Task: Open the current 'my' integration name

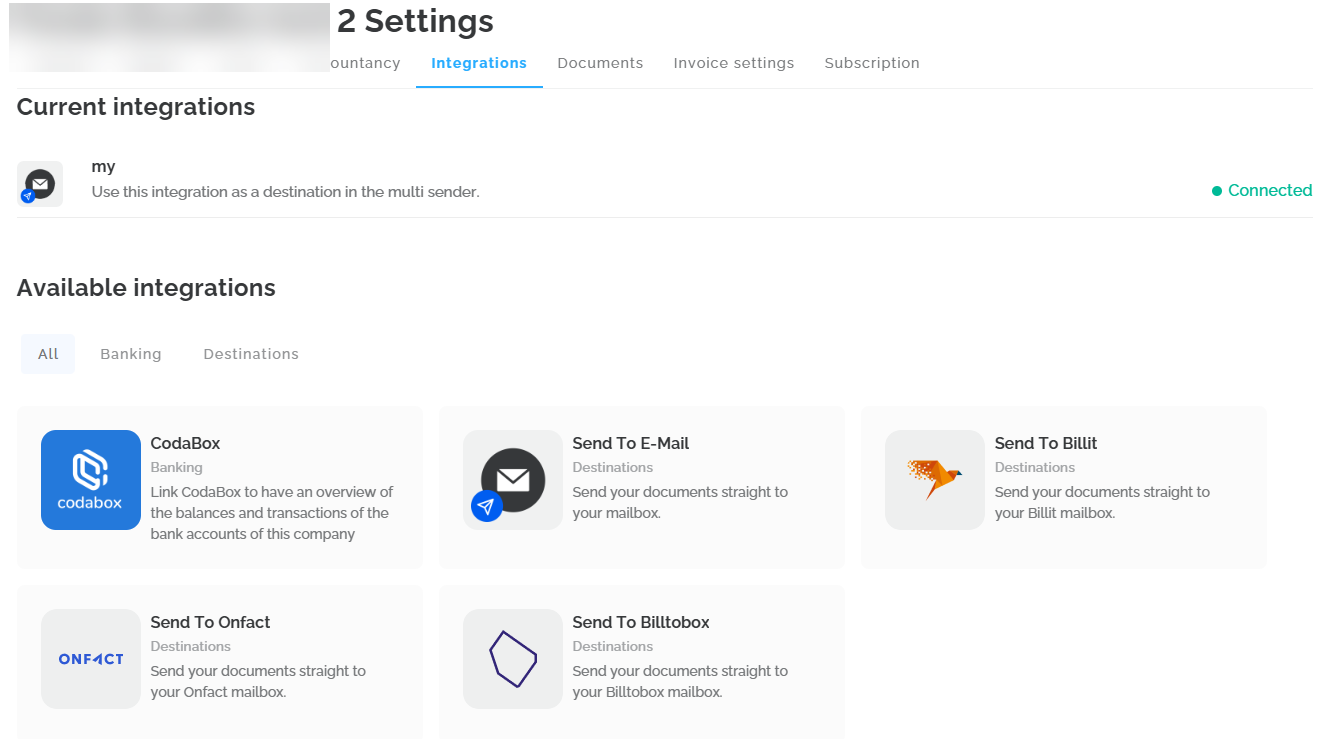Action: point(104,167)
